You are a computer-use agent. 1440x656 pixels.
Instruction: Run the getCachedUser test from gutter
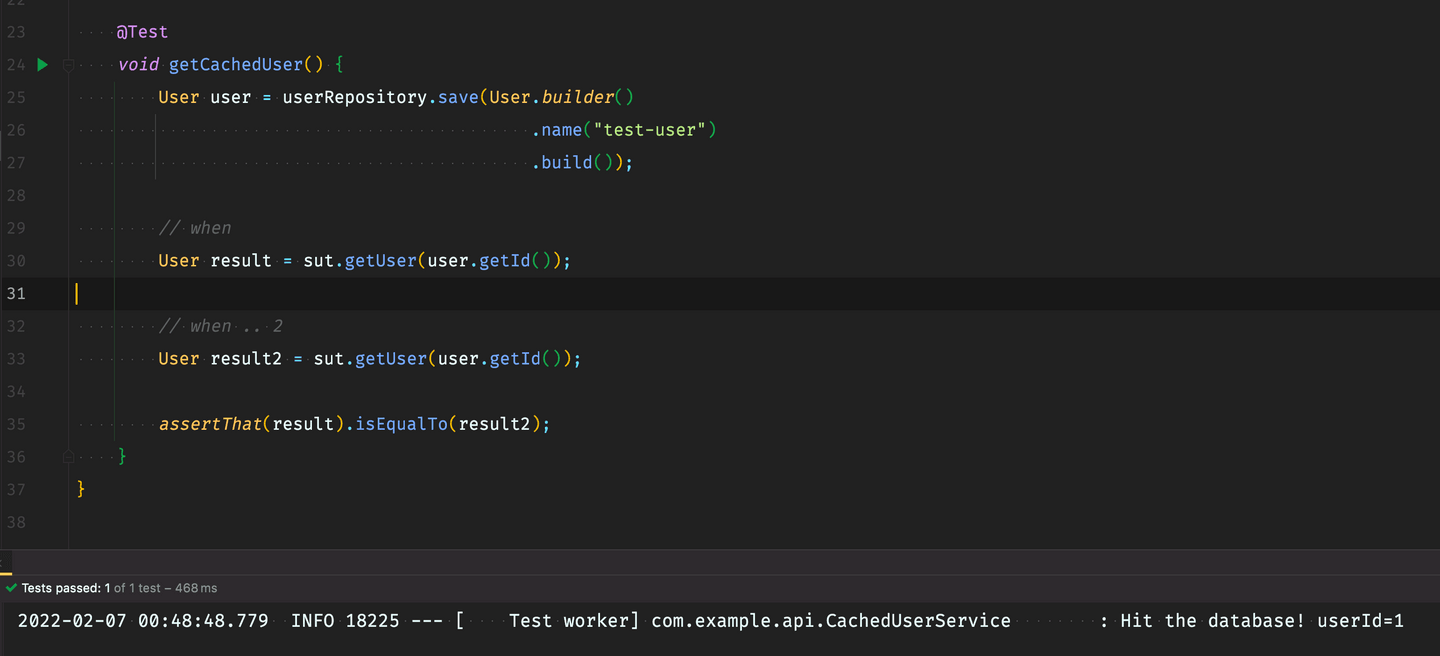pyautogui.click(x=42, y=65)
